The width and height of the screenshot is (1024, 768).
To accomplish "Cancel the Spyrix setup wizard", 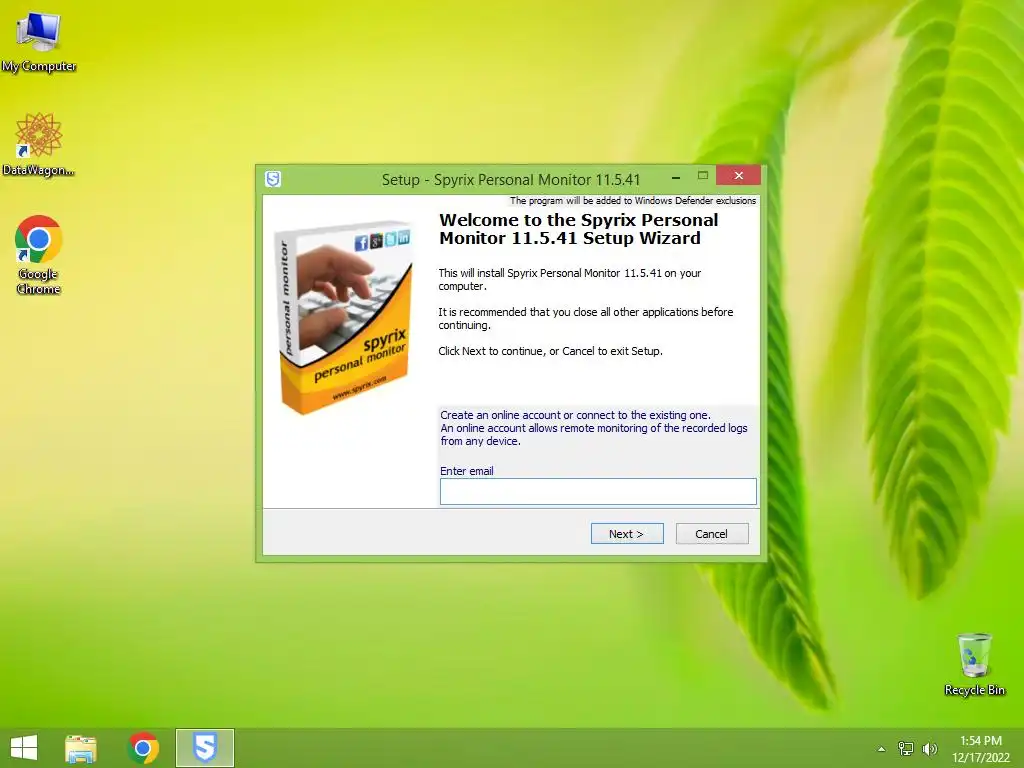I will pos(712,534).
